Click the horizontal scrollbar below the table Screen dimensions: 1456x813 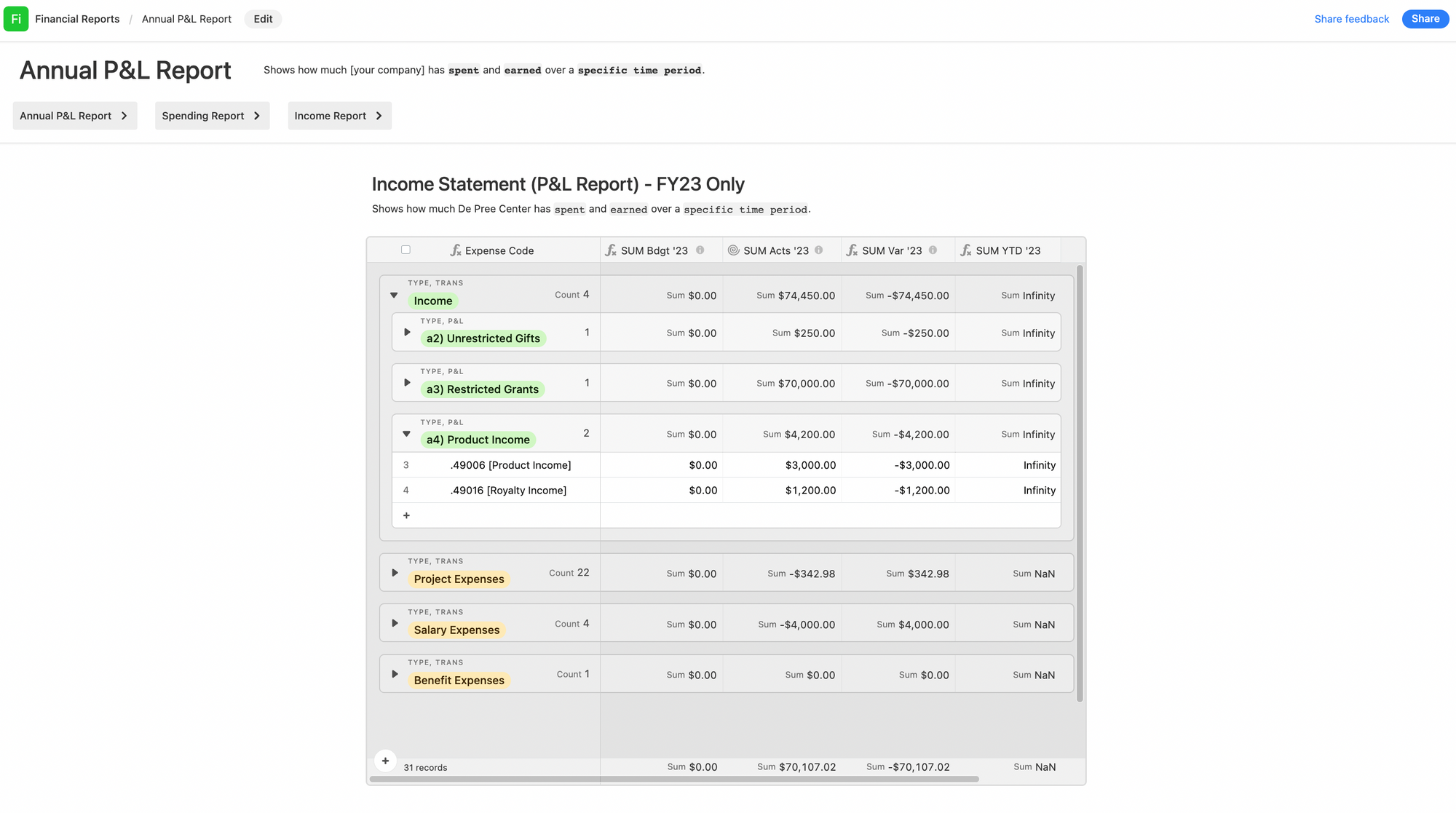673,779
